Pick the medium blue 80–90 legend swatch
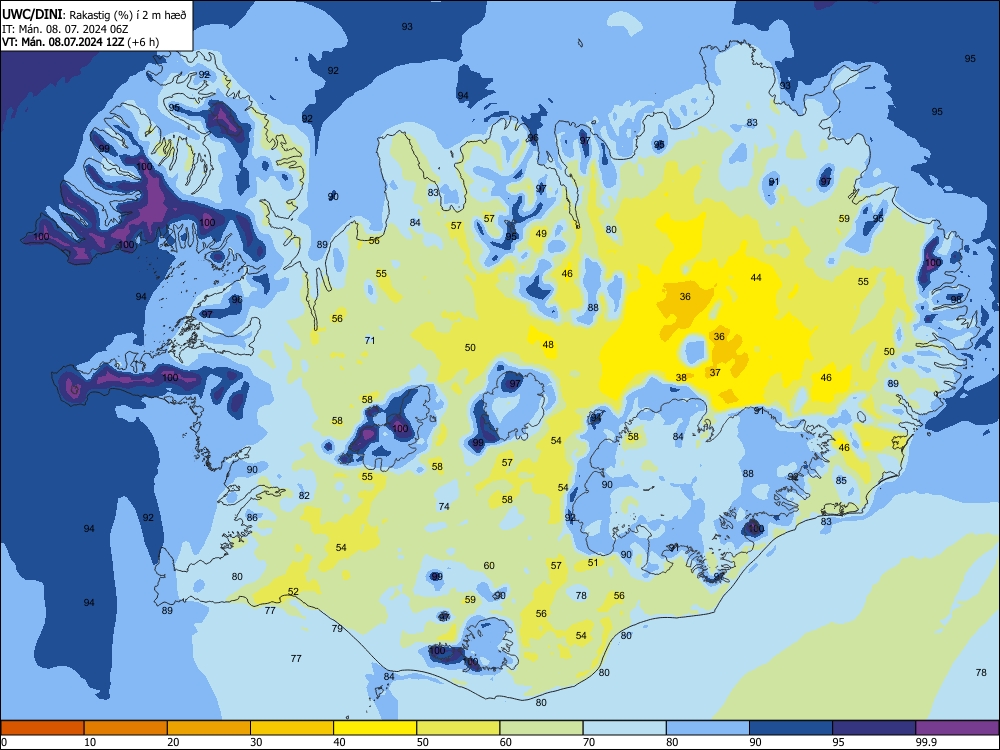 [708, 728]
